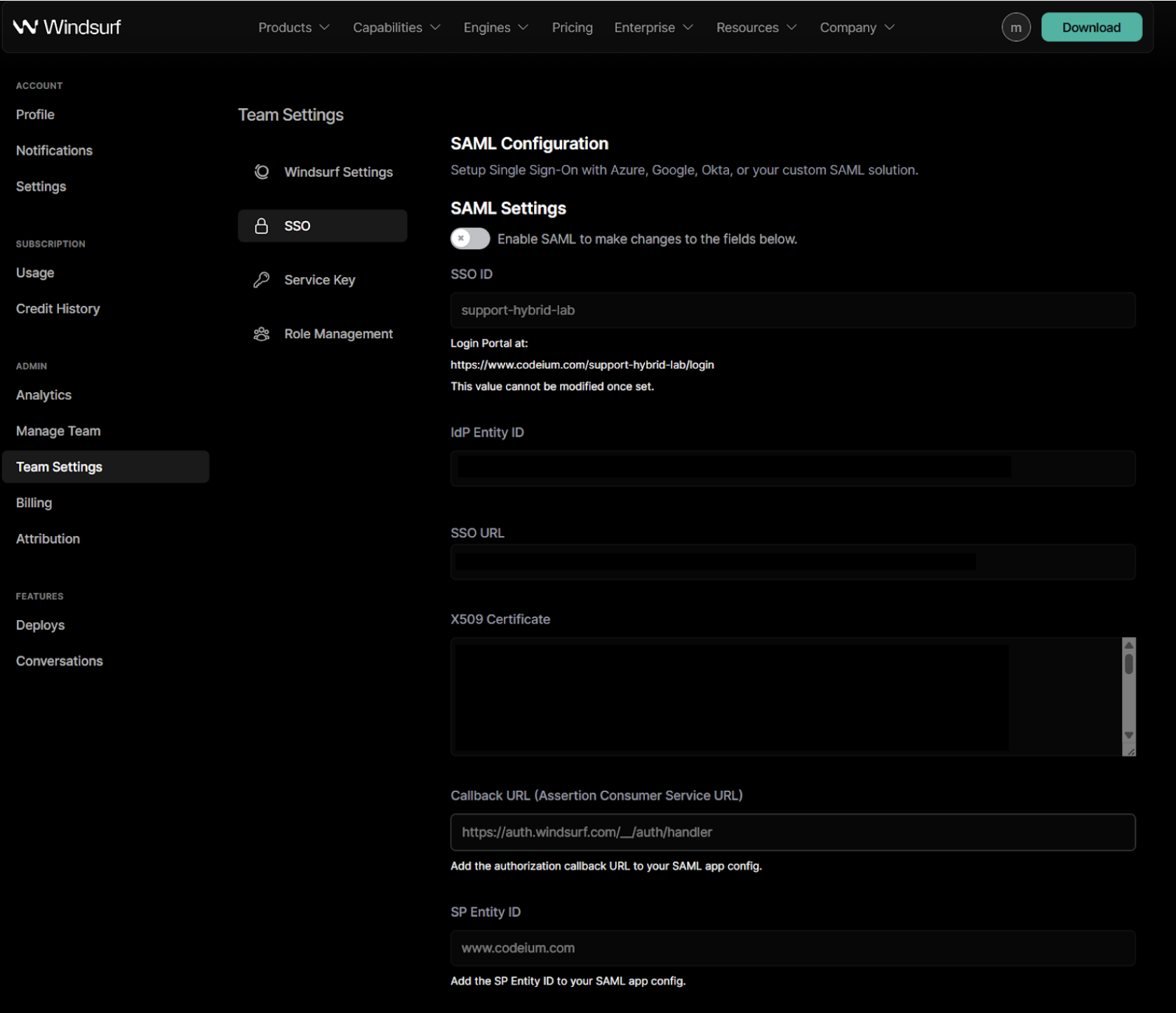Click the Windsurf wordmark
Screen dimensions: 1176x1013
coord(82,27)
